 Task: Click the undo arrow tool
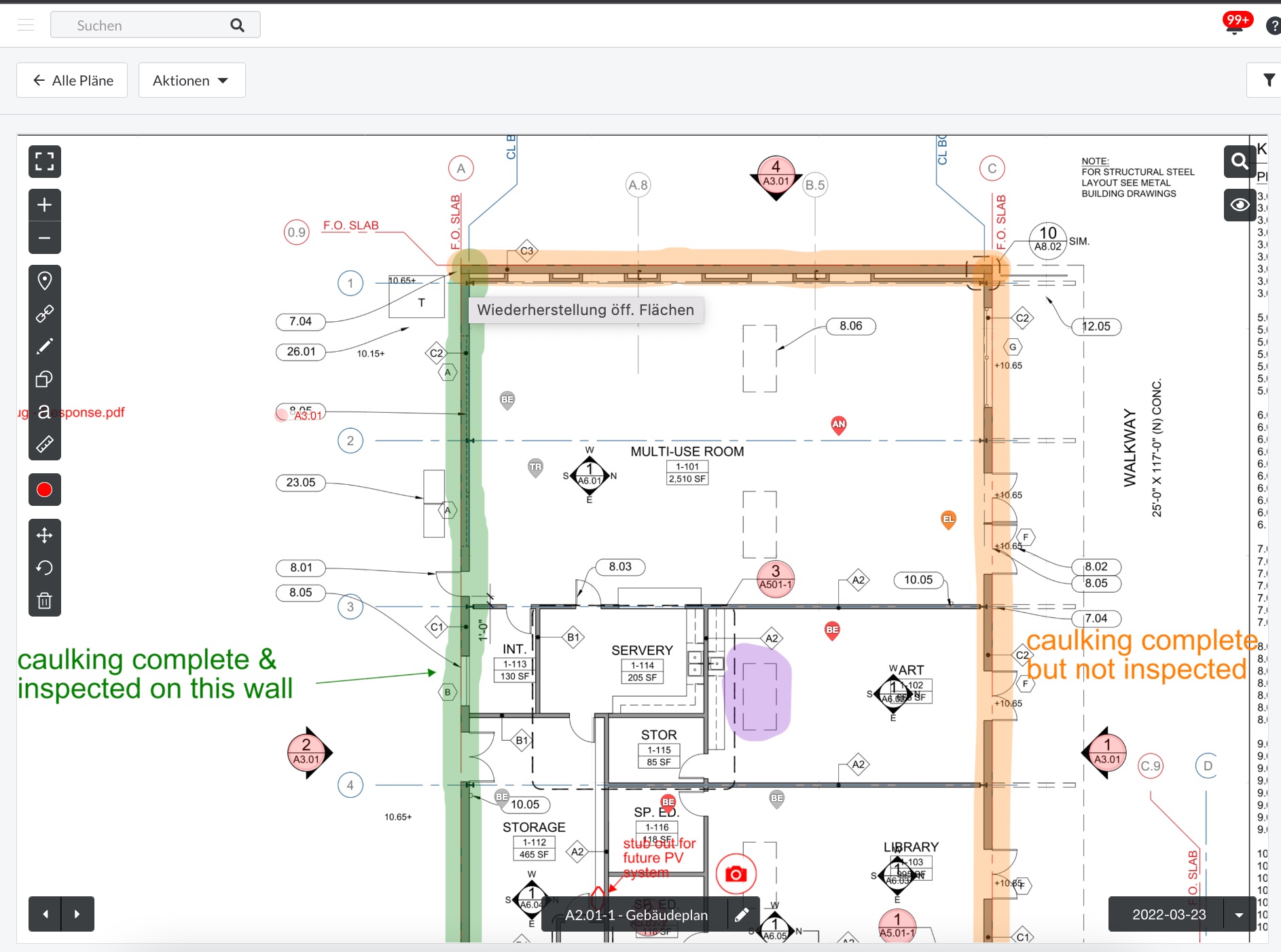pyautogui.click(x=44, y=568)
